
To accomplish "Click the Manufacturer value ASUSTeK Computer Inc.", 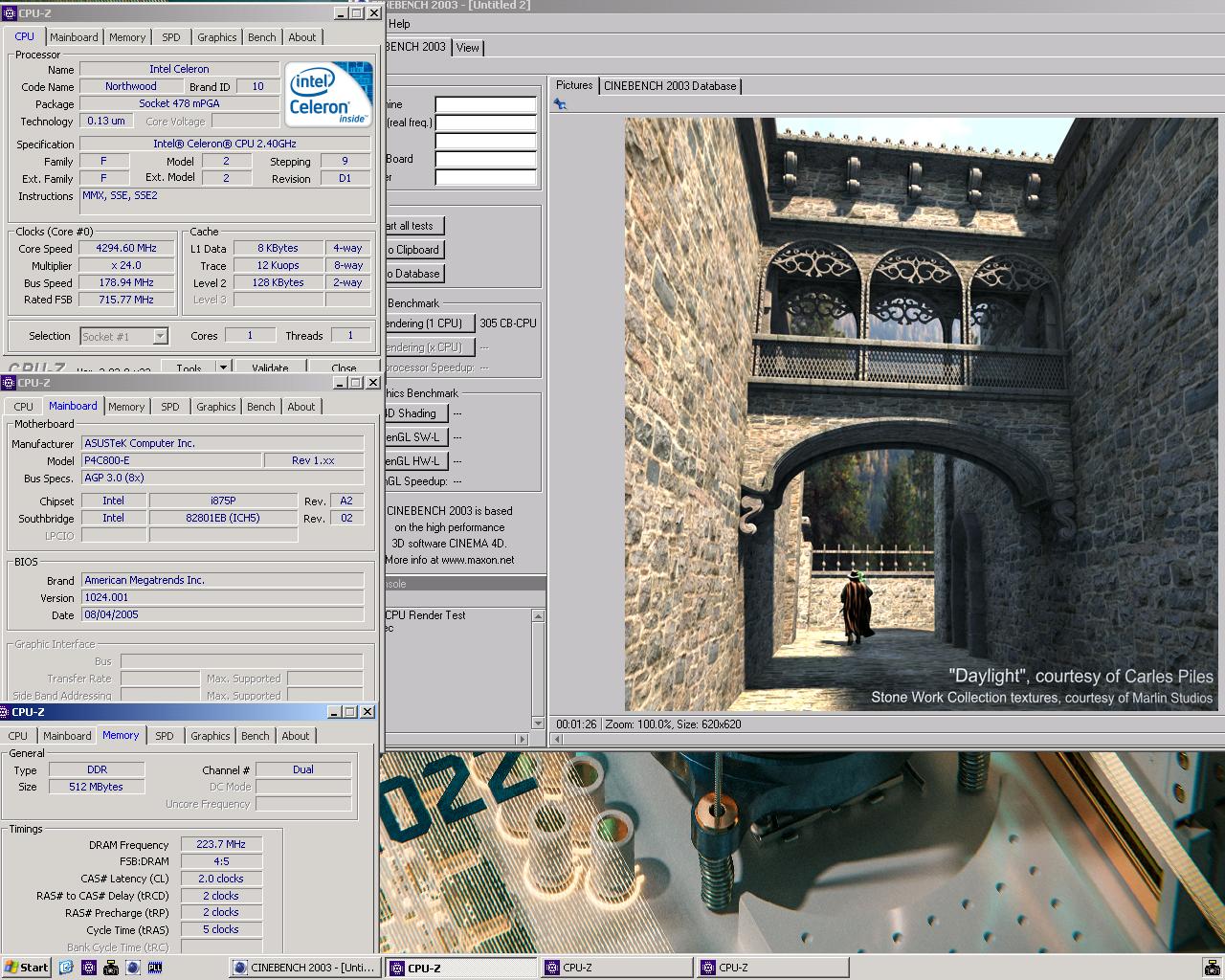I will [222, 443].
